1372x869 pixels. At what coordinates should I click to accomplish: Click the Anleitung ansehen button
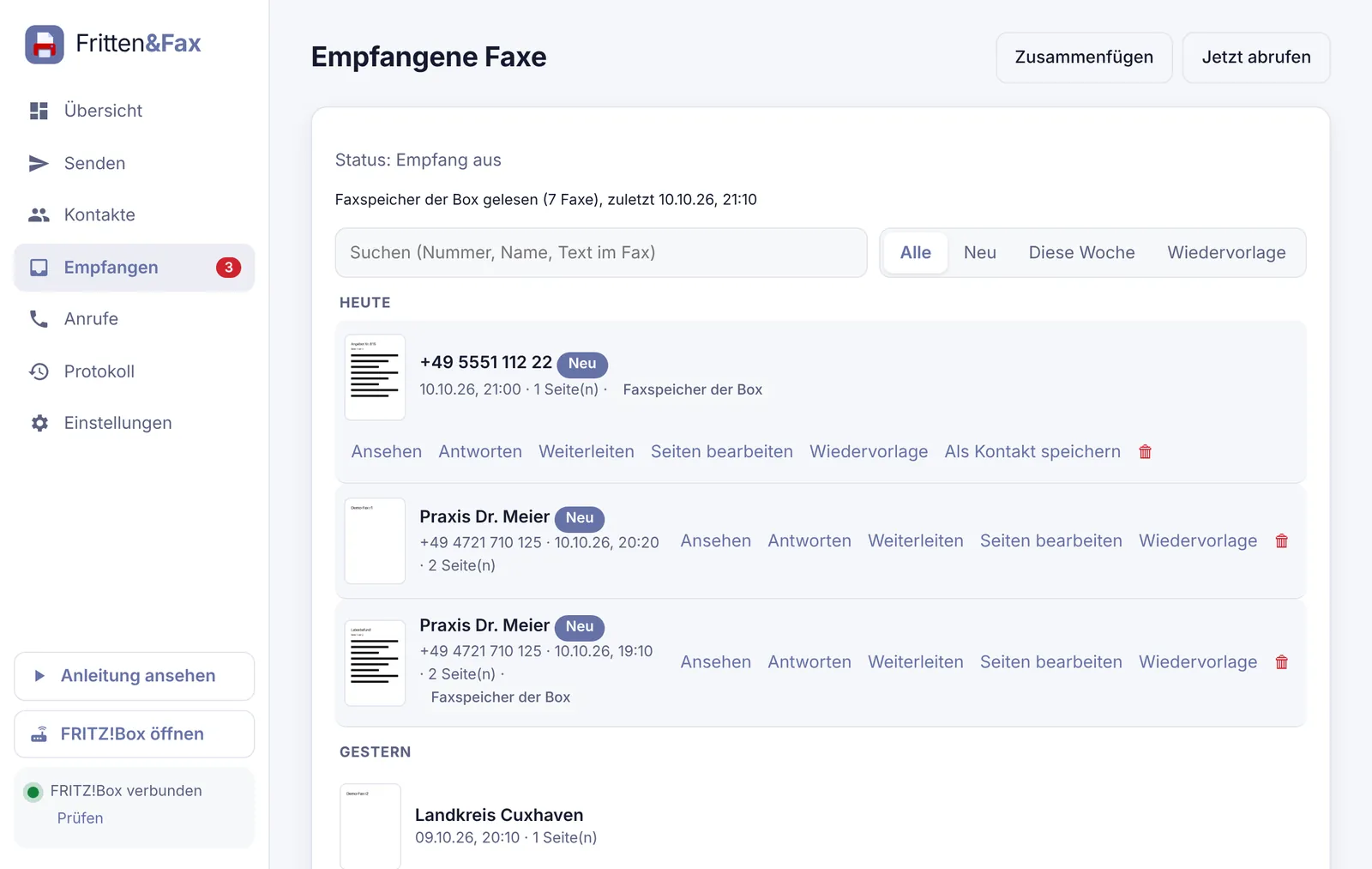pyautogui.click(x=135, y=676)
